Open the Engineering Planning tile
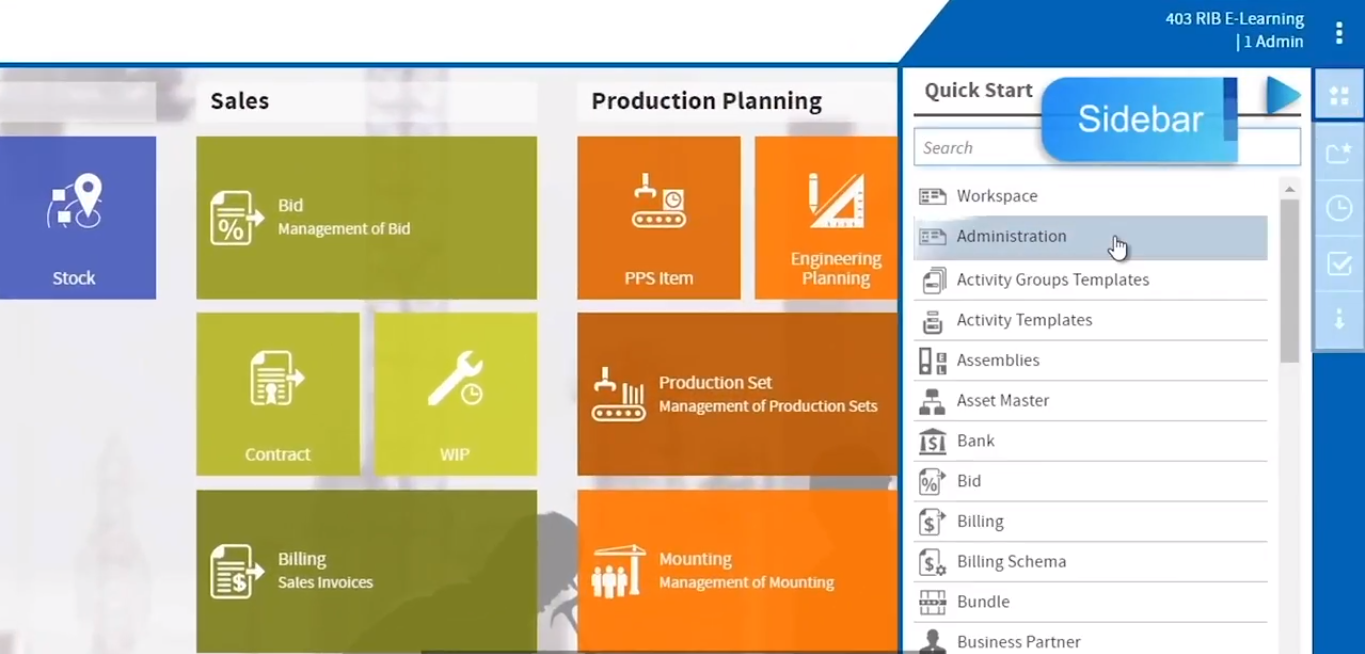The height and width of the screenshot is (654, 1365). click(826, 217)
